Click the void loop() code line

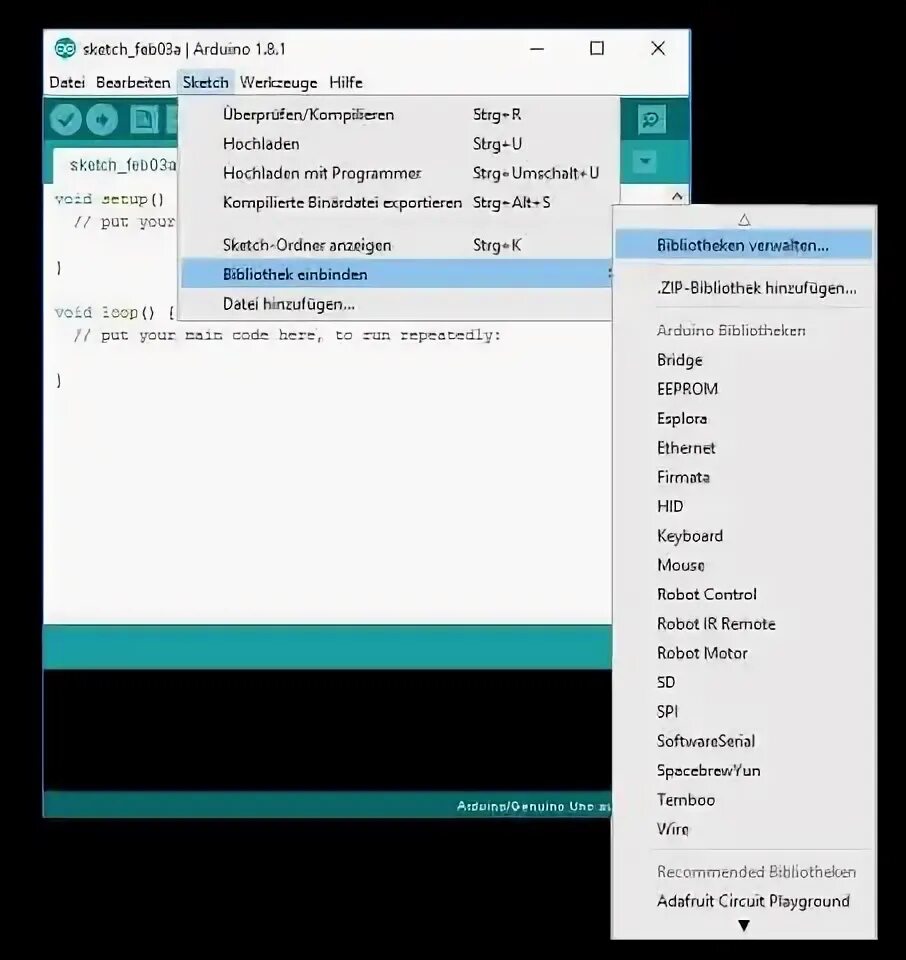pyautogui.click(x=115, y=312)
